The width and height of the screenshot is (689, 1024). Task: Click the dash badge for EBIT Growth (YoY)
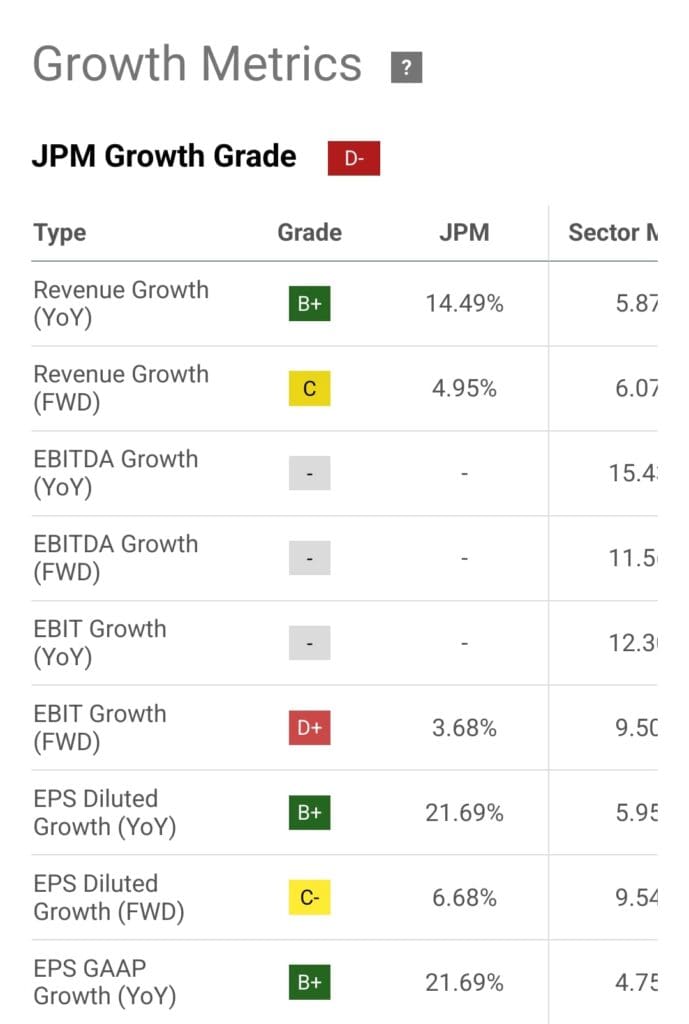pos(309,643)
